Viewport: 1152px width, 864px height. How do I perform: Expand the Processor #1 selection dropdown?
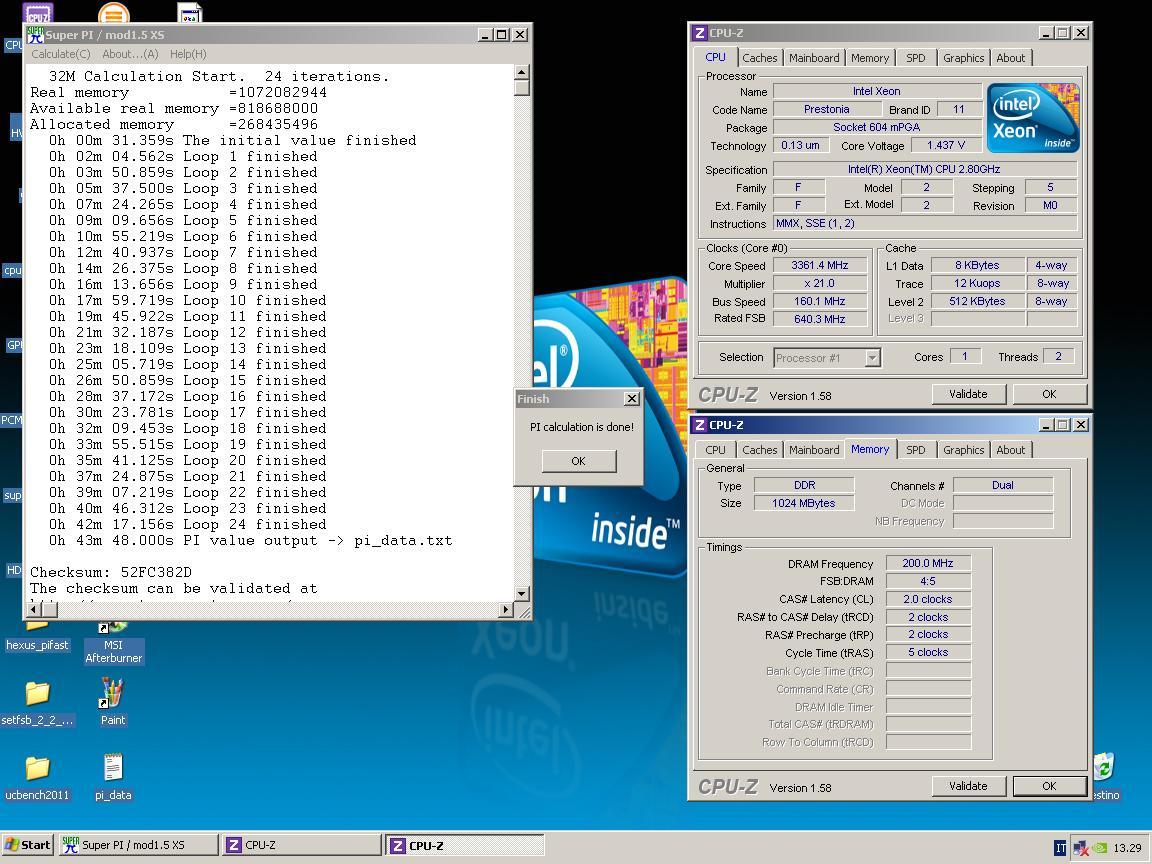tap(872, 358)
